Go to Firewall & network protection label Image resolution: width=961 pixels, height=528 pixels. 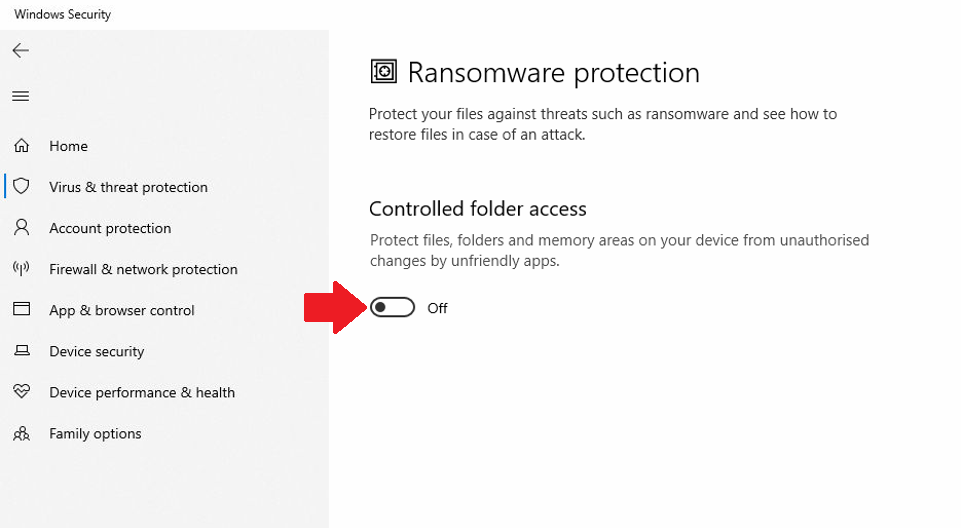[x=143, y=269]
